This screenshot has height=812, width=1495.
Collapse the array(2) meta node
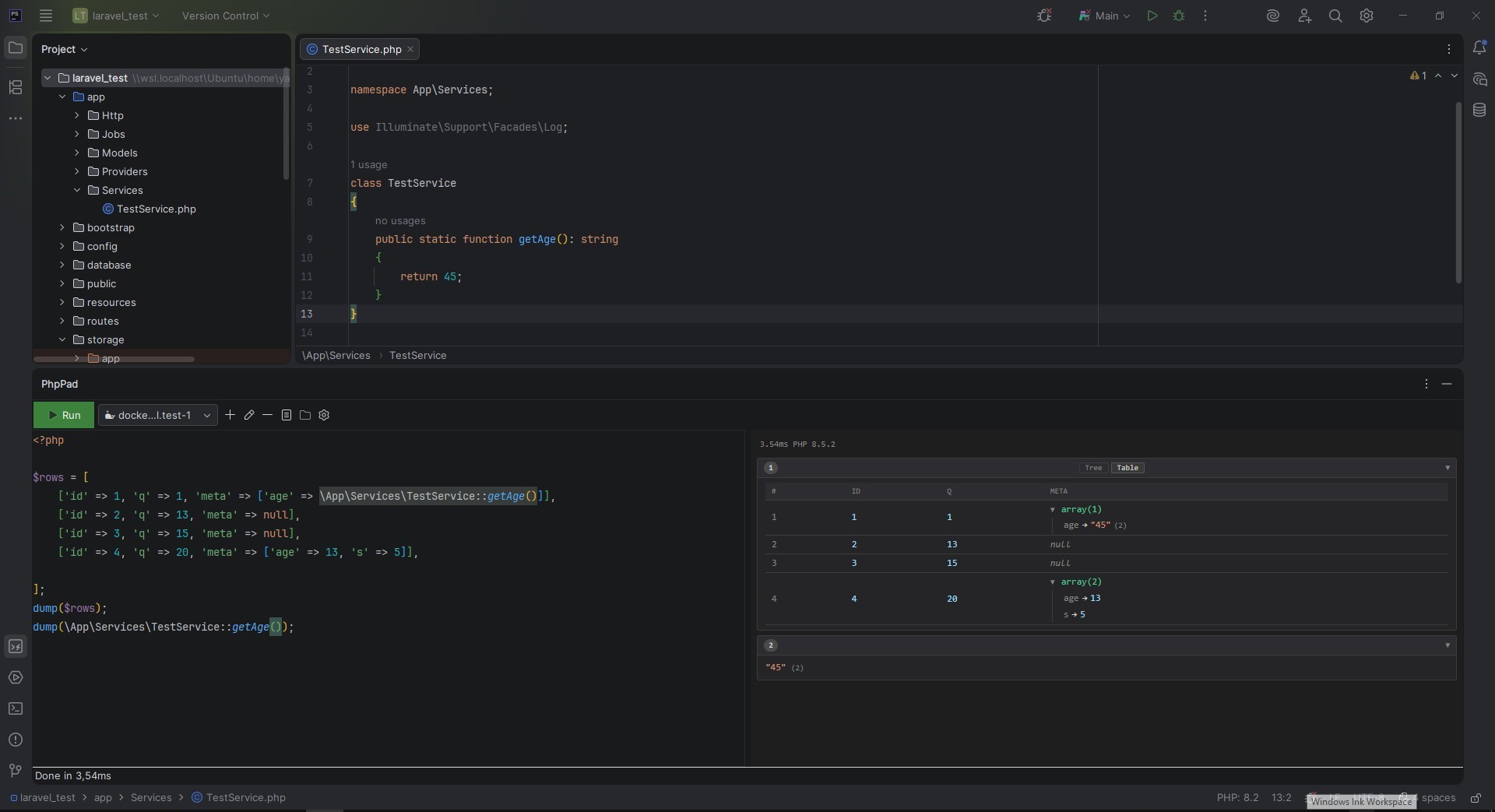pos(1053,582)
